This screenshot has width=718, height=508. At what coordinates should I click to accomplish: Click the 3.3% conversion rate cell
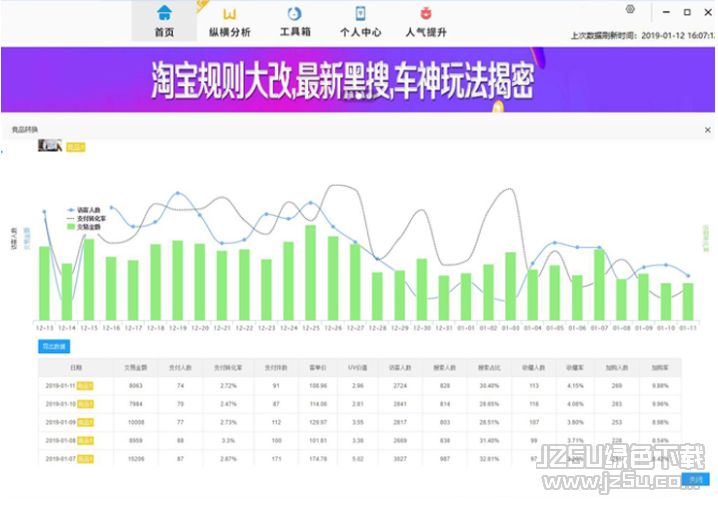pos(228,441)
